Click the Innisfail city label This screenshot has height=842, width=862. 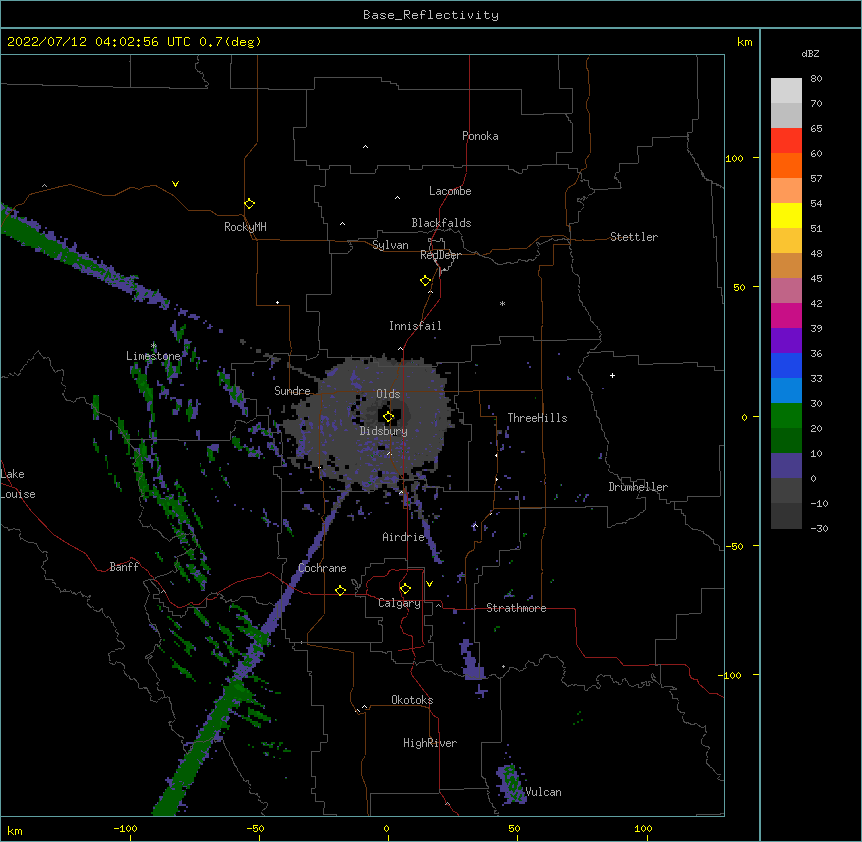pos(415,326)
